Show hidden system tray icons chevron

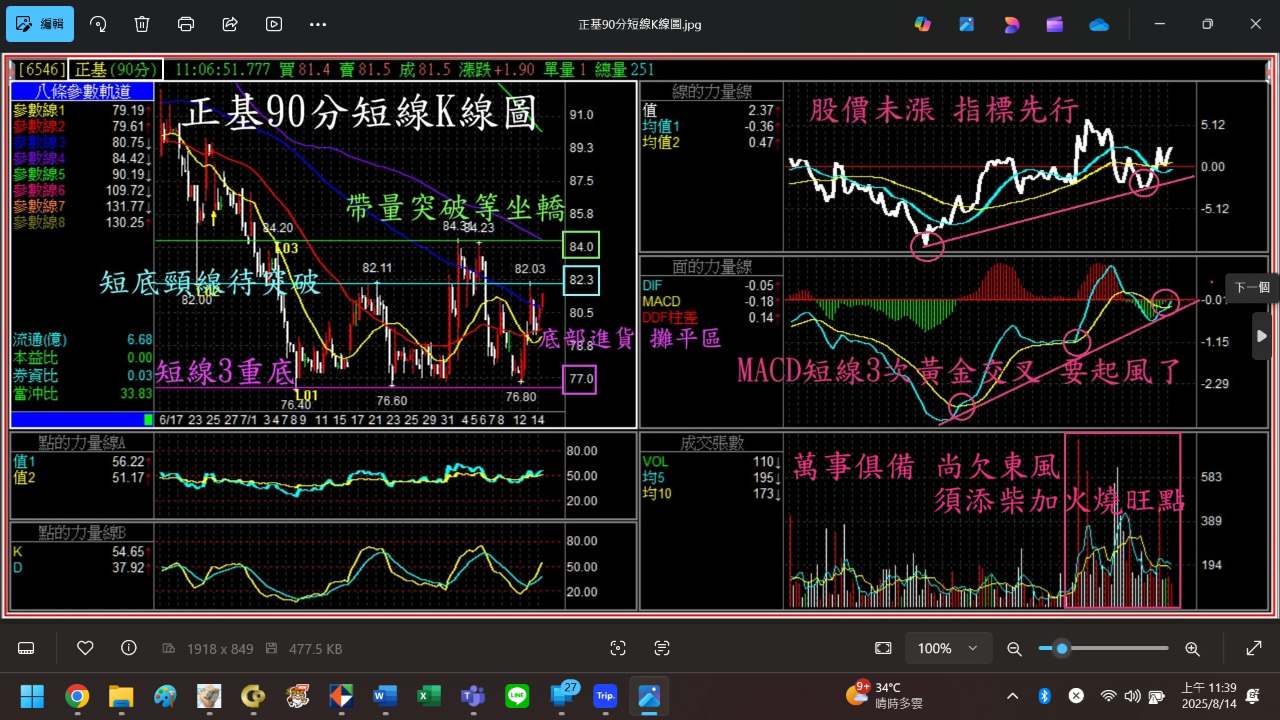1012,696
